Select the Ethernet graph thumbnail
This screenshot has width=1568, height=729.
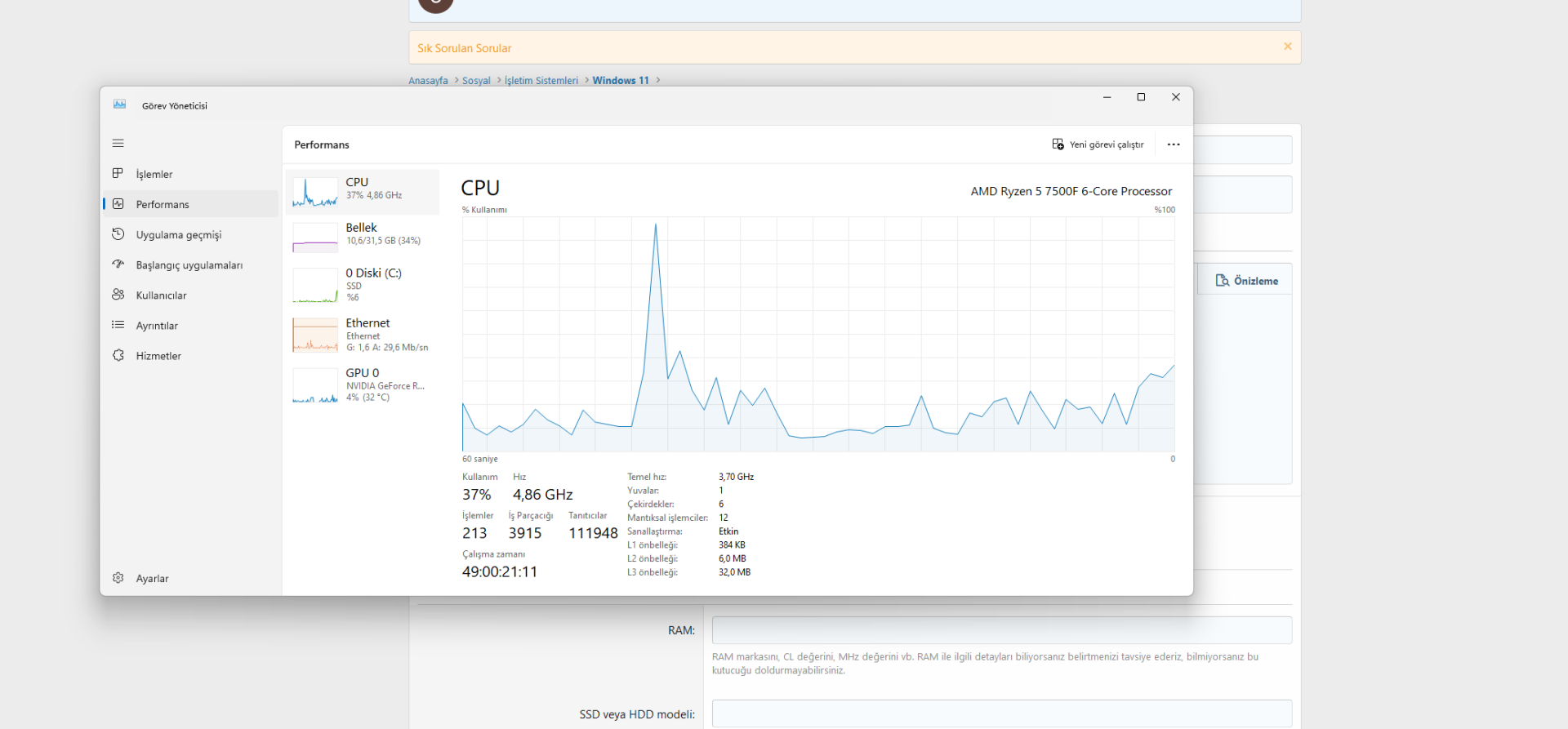(x=315, y=335)
